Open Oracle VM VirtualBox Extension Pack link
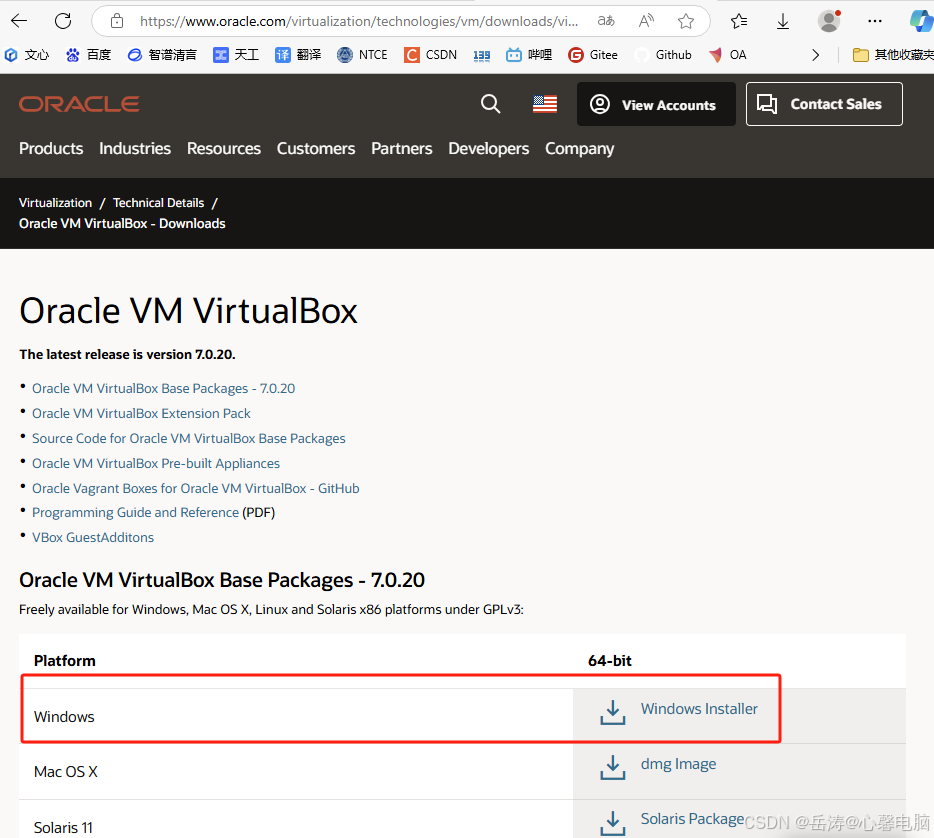934x838 pixels. pyautogui.click(x=141, y=413)
